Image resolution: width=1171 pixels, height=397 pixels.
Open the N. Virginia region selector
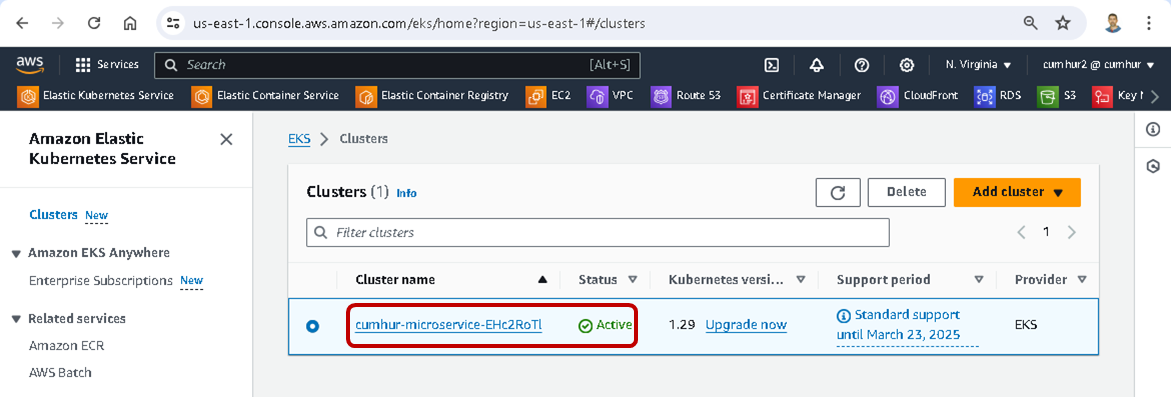pyautogui.click(x=978, y=65)
